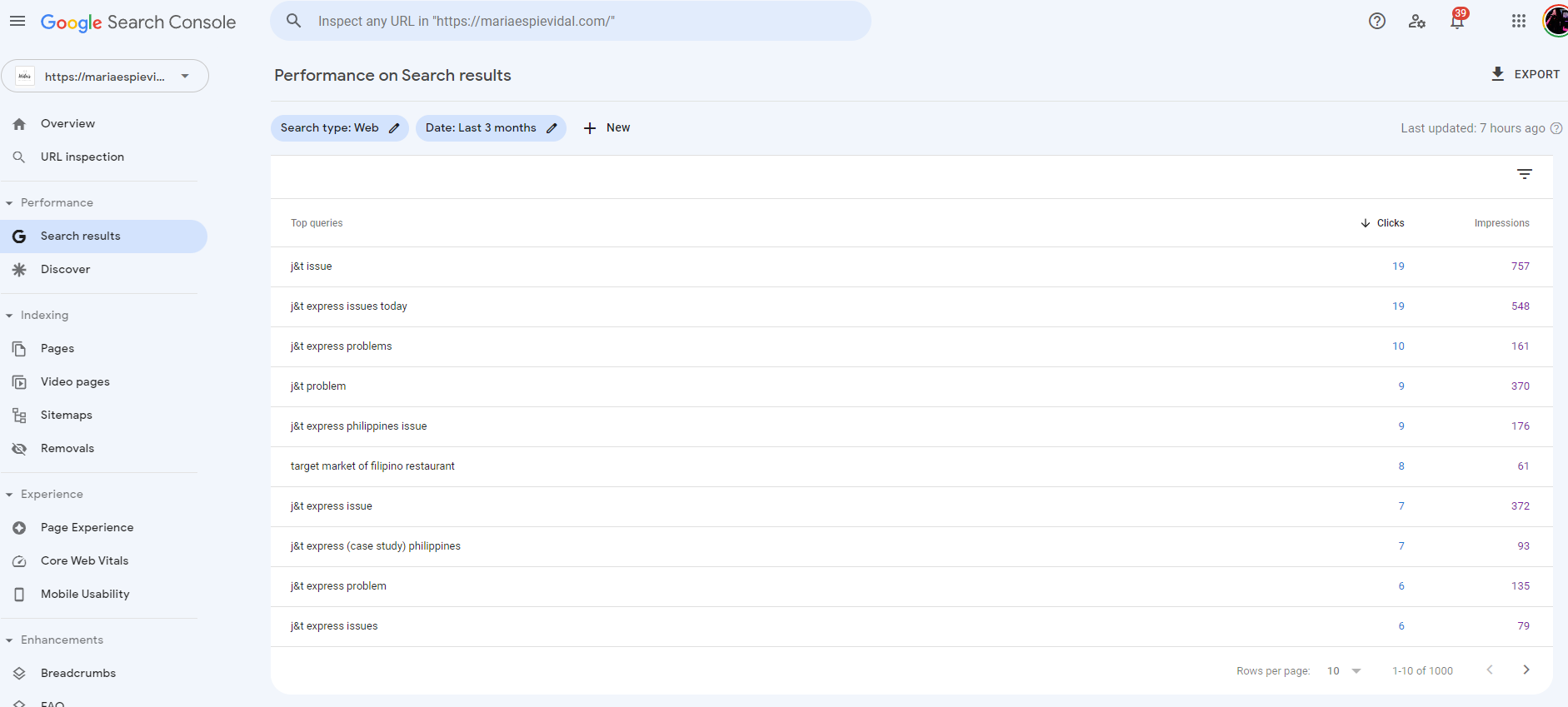
Task: Click the Inspect any URL field
Action: click(x=571, y=21)
